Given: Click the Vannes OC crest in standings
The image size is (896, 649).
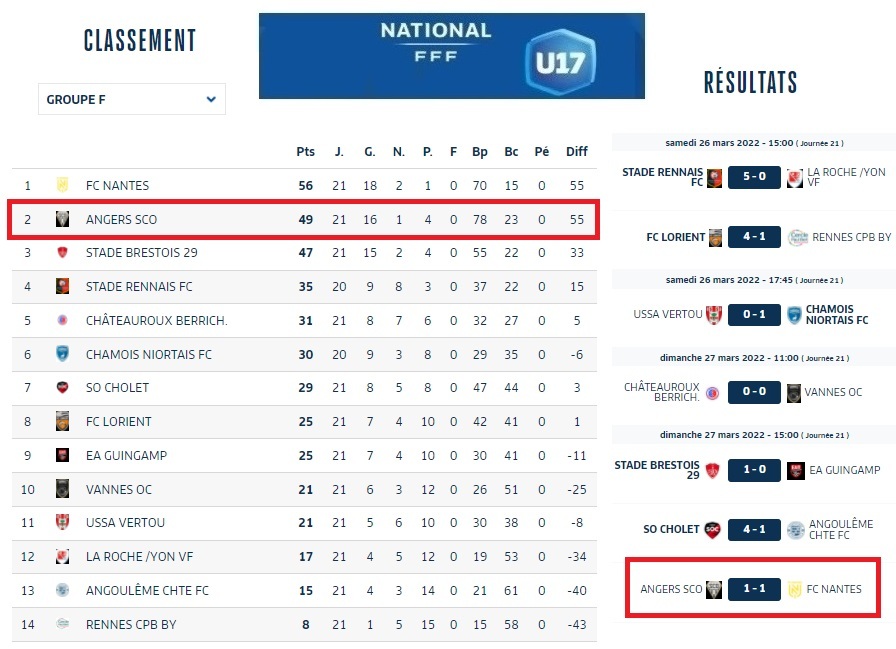Looking at the screenshot, I should pyautogui.click(x=62, y=489).
